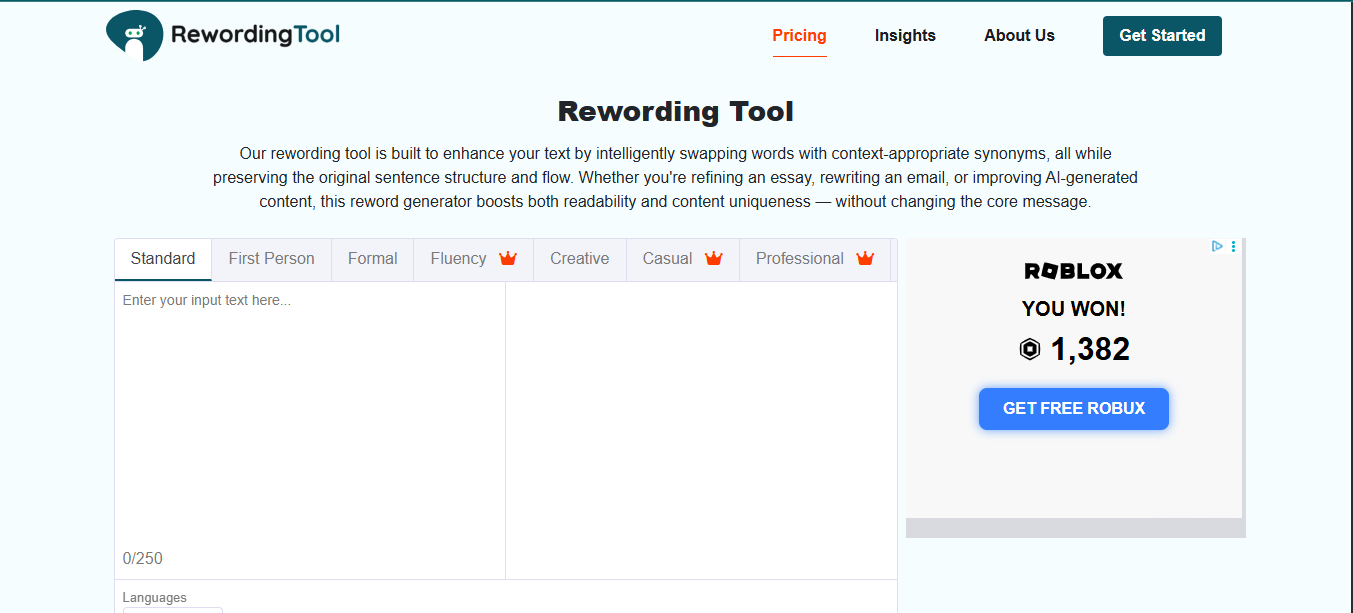Open the Pricing page

(800, 36)
